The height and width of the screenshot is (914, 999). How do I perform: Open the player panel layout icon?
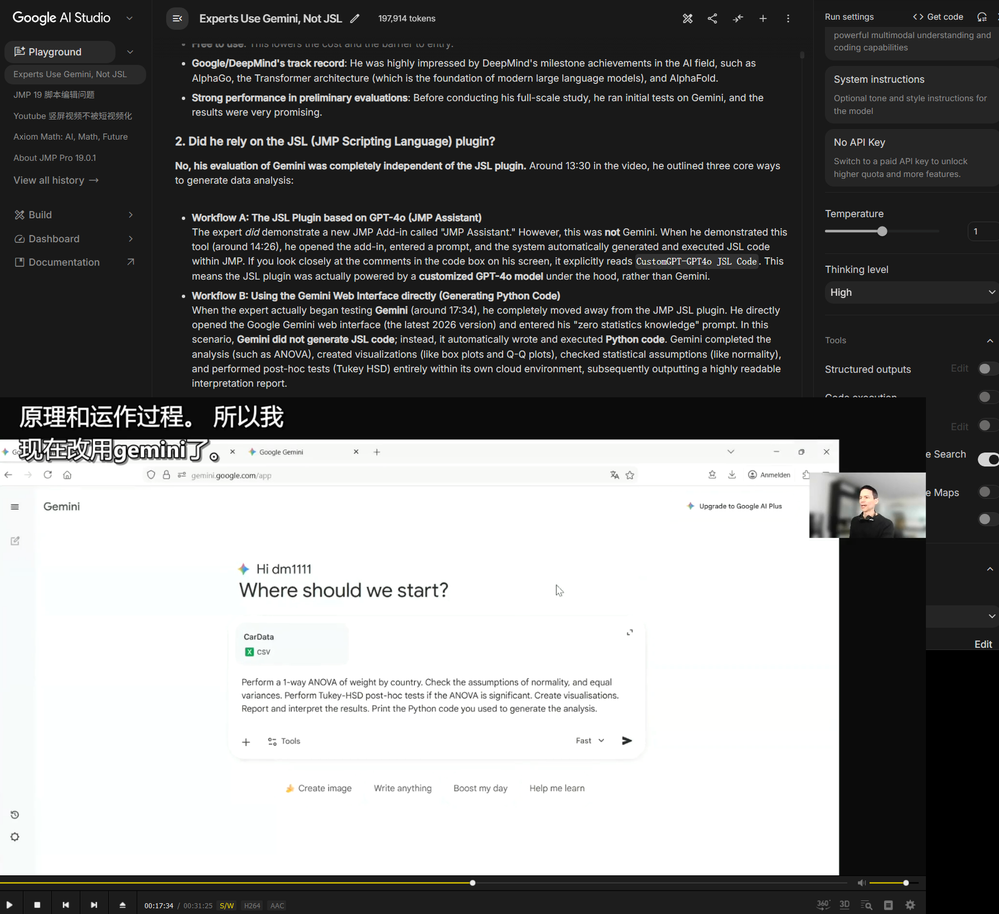coord(888,904)
